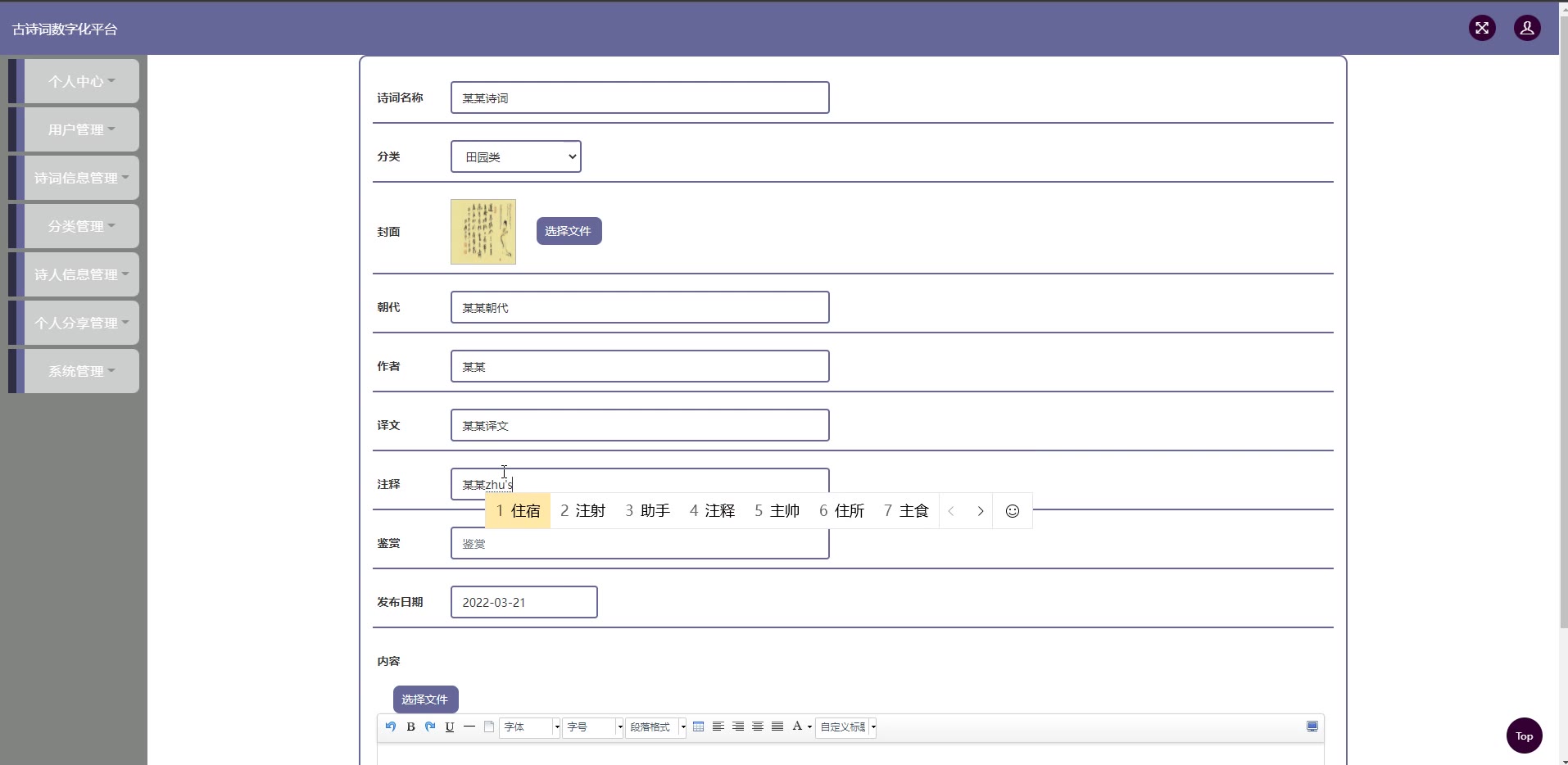
Task: Go to previous IME candidate page
Action: (951, 511)
